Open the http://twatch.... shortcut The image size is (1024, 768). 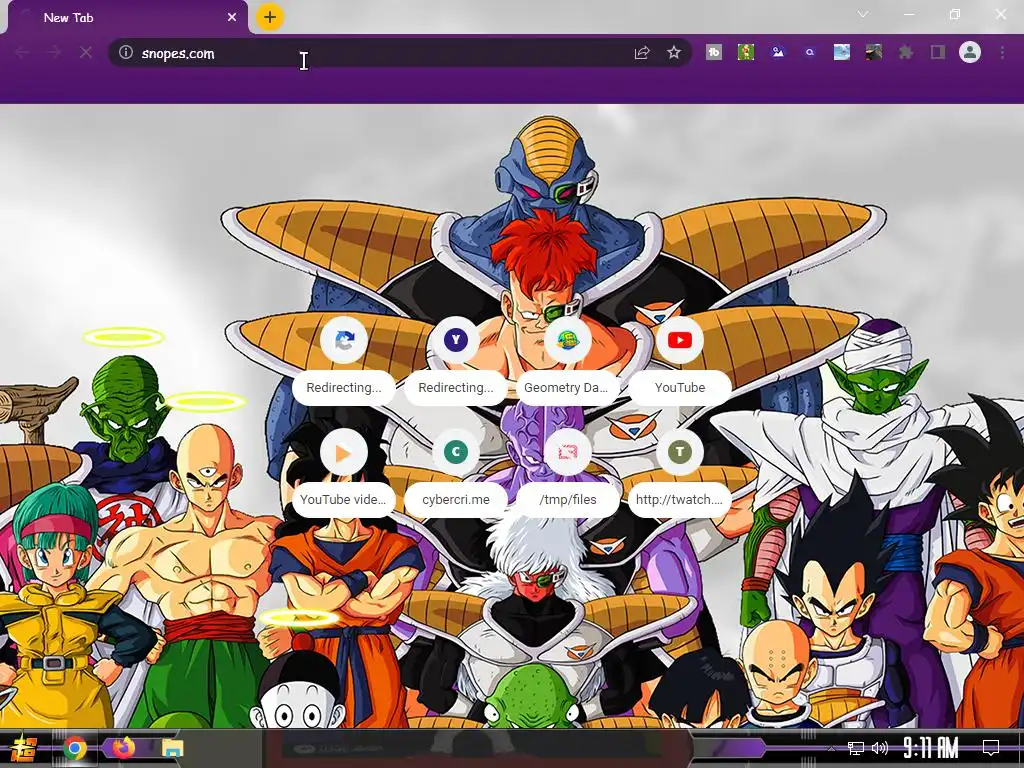point(680,472)
